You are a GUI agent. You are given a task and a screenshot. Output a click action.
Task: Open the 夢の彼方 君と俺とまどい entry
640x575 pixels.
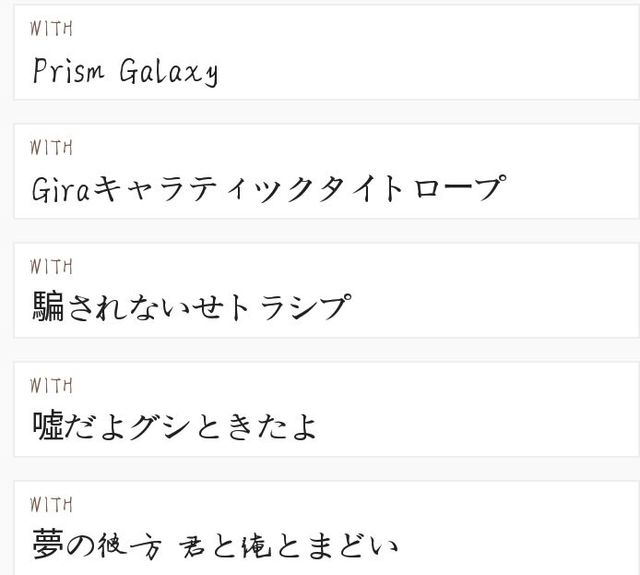click(327, 528)
